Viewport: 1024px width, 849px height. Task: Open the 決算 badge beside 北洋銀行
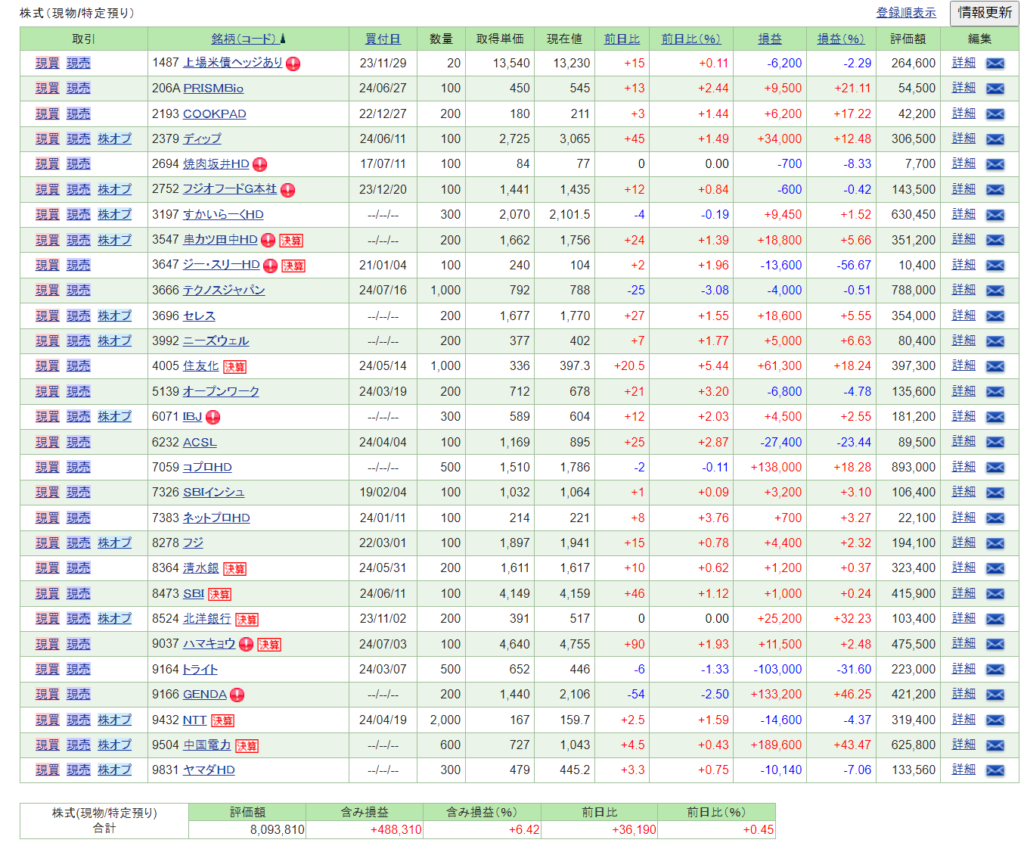247,619
